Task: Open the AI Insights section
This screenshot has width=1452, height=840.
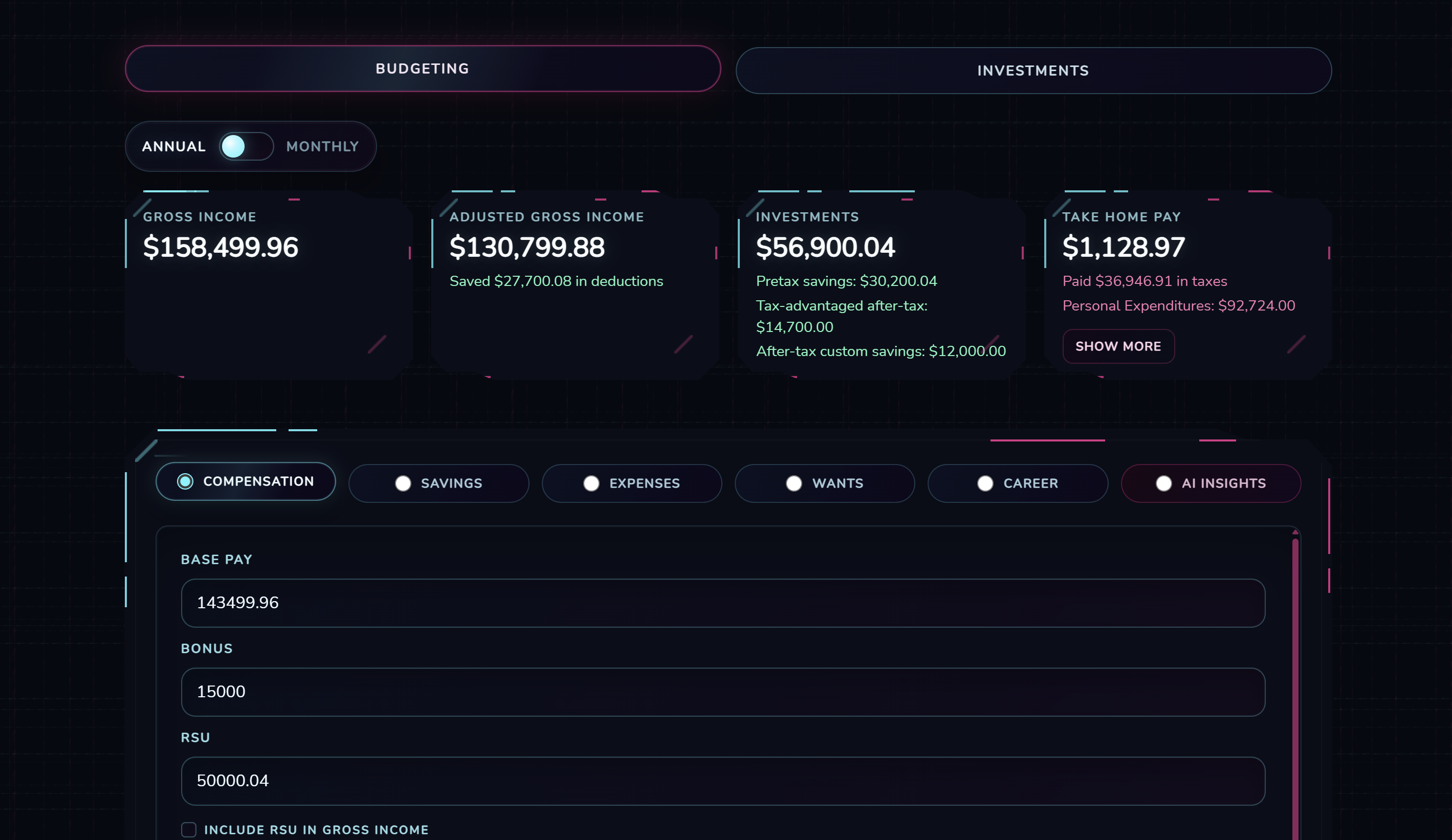Action: tap(1211, 483)
